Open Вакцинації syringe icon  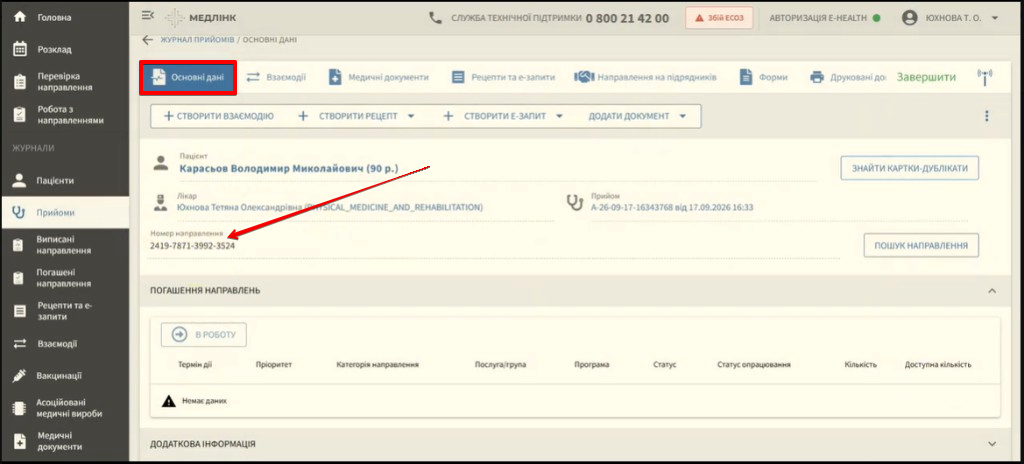coord(20,376)
